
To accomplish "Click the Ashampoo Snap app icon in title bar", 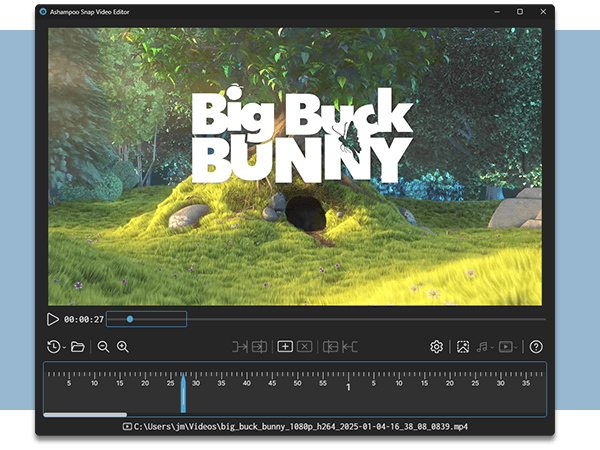I will (x=43, y=12).
